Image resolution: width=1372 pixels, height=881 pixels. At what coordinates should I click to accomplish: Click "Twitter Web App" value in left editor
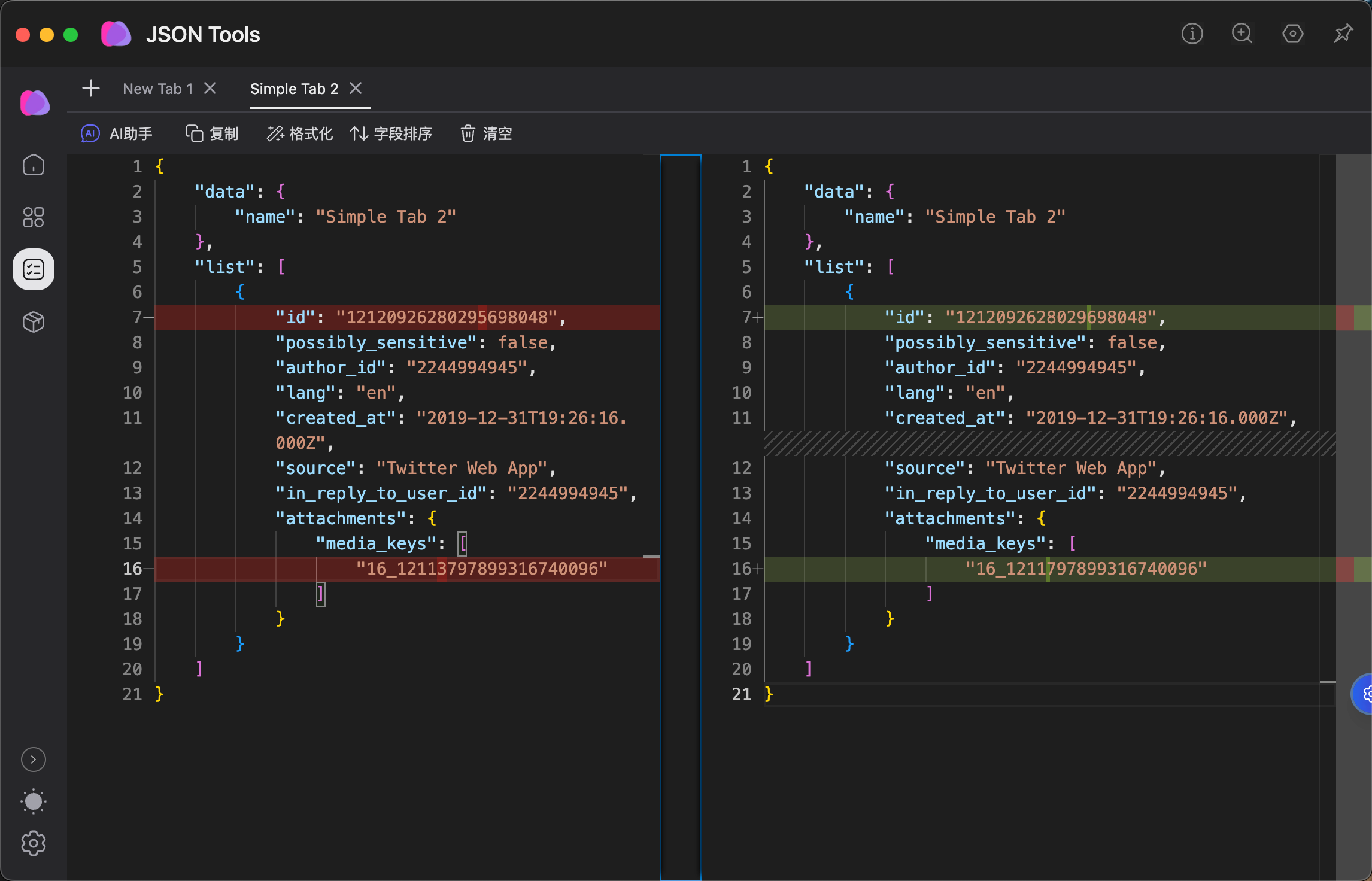coord(462,468)
